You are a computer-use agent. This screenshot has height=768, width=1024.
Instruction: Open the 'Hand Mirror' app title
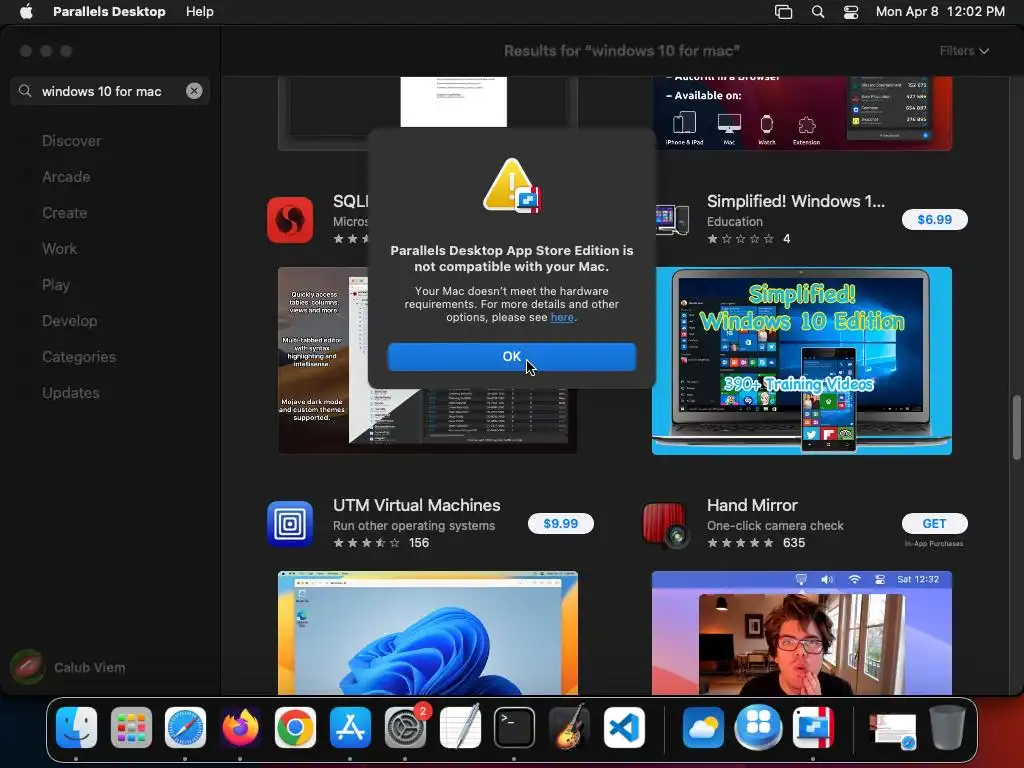(x=752, y=505)
